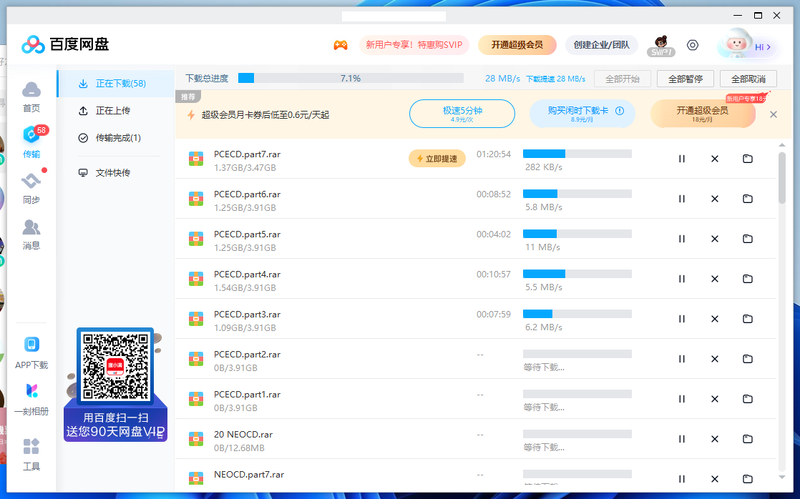The width and height of the screenshot is (800, 499).
Task: Click the 创建企业/团队 button
Action: [602, 45]
